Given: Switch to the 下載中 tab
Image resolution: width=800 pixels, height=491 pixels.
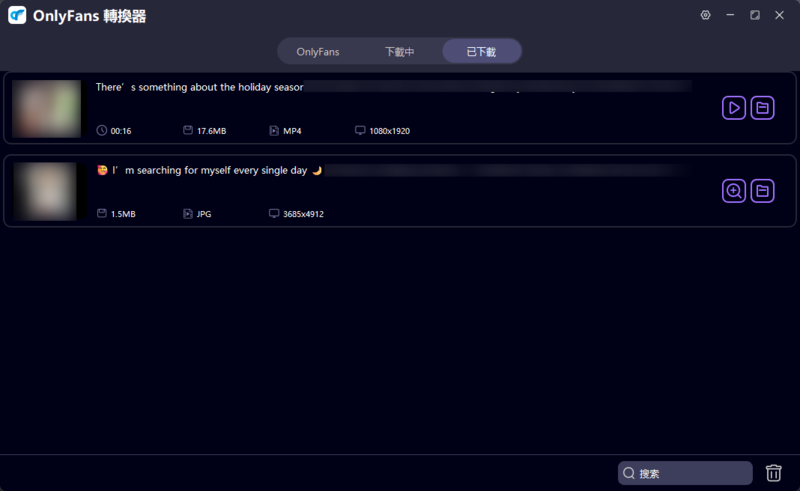Looking at the screenshot, I should (400, 51).
